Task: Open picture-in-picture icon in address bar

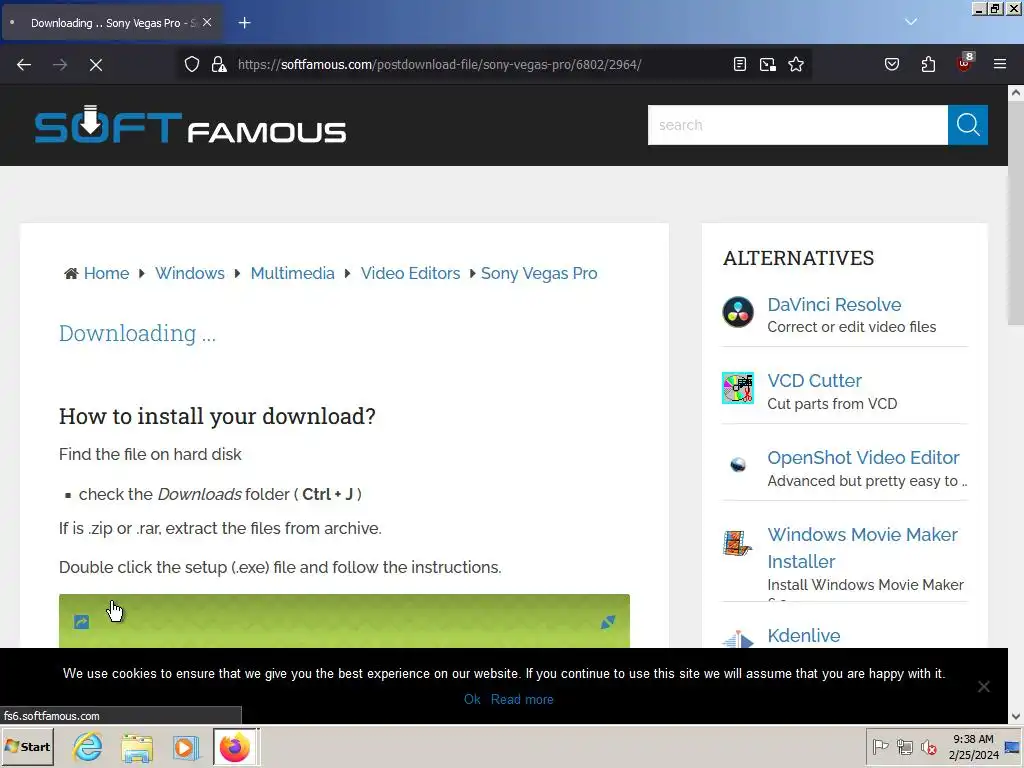Action: pyautogui.click(x=768, y=64)
